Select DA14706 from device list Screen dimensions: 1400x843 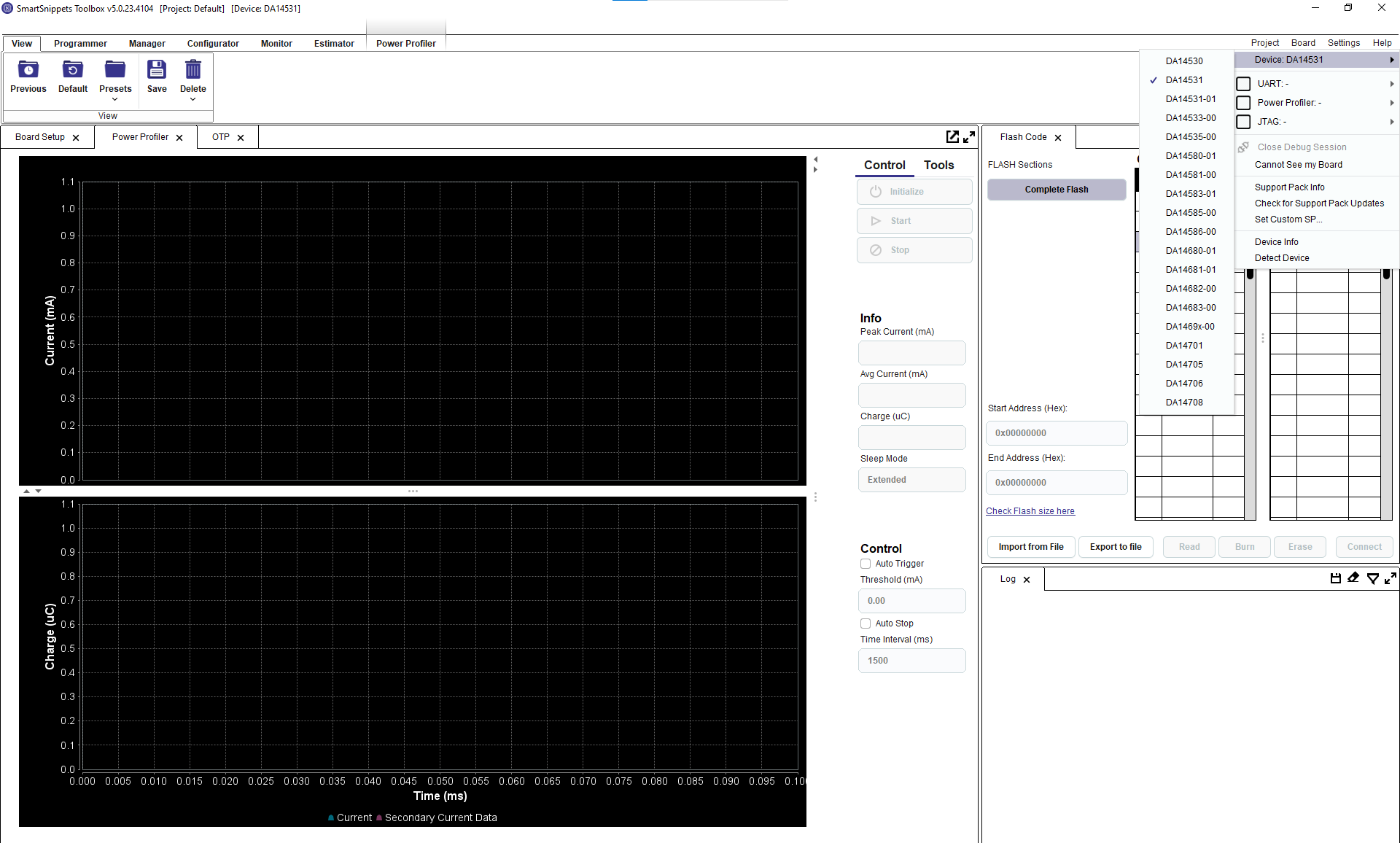(x=1187, y=384)
